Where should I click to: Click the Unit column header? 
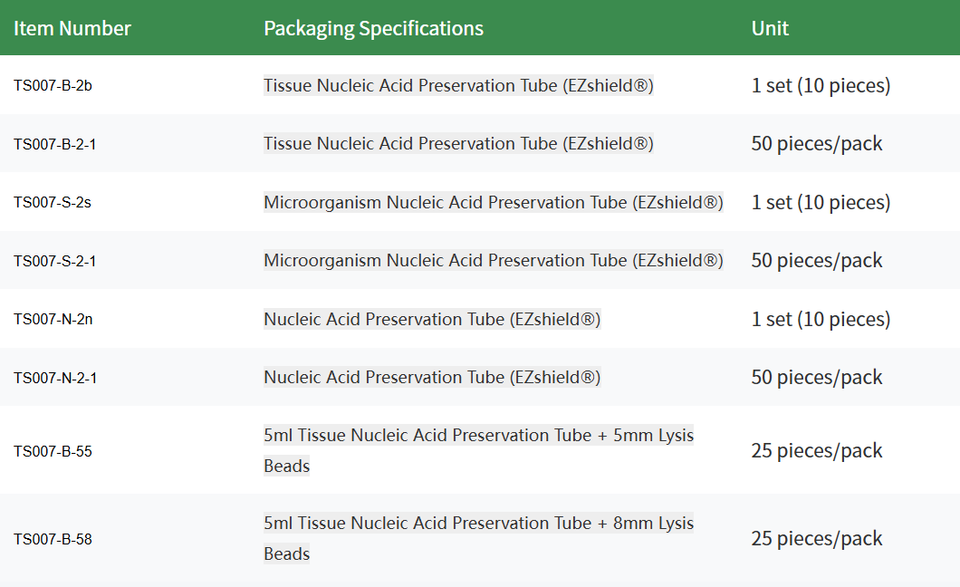pyautogui.click(x=770, y=28)
